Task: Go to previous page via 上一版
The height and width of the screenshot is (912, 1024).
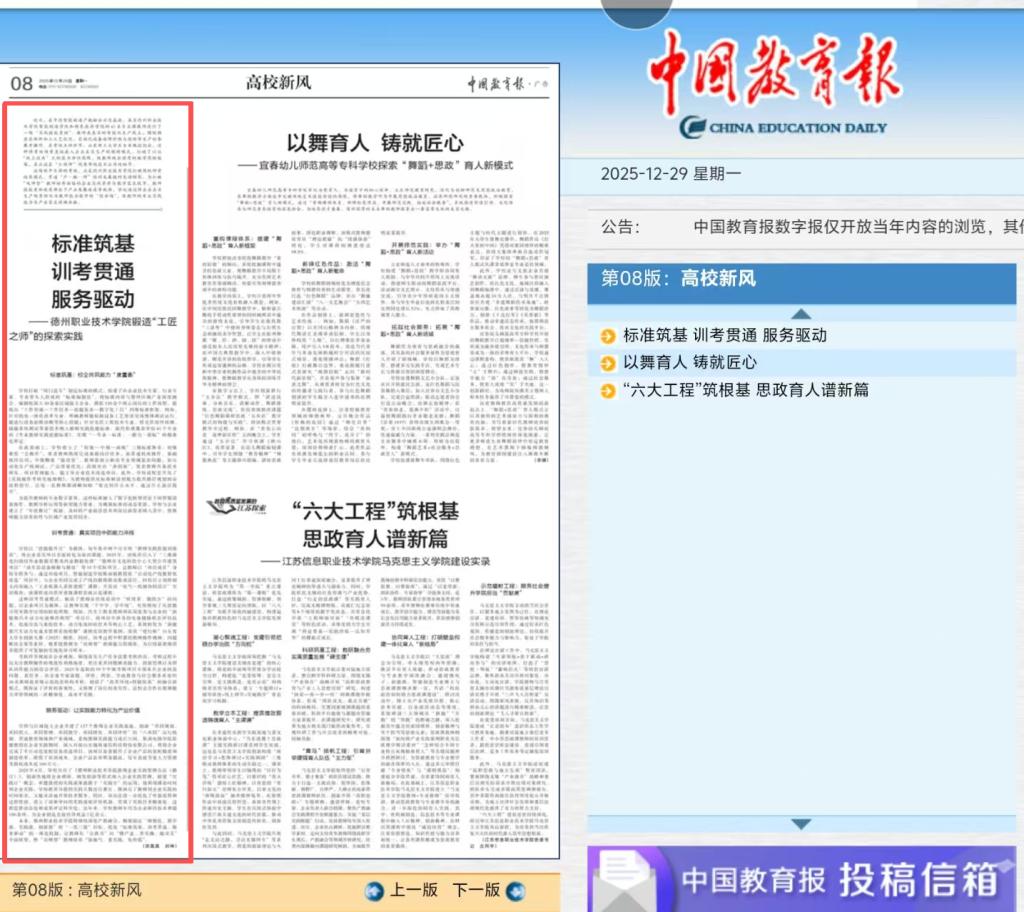Action: 413,889
